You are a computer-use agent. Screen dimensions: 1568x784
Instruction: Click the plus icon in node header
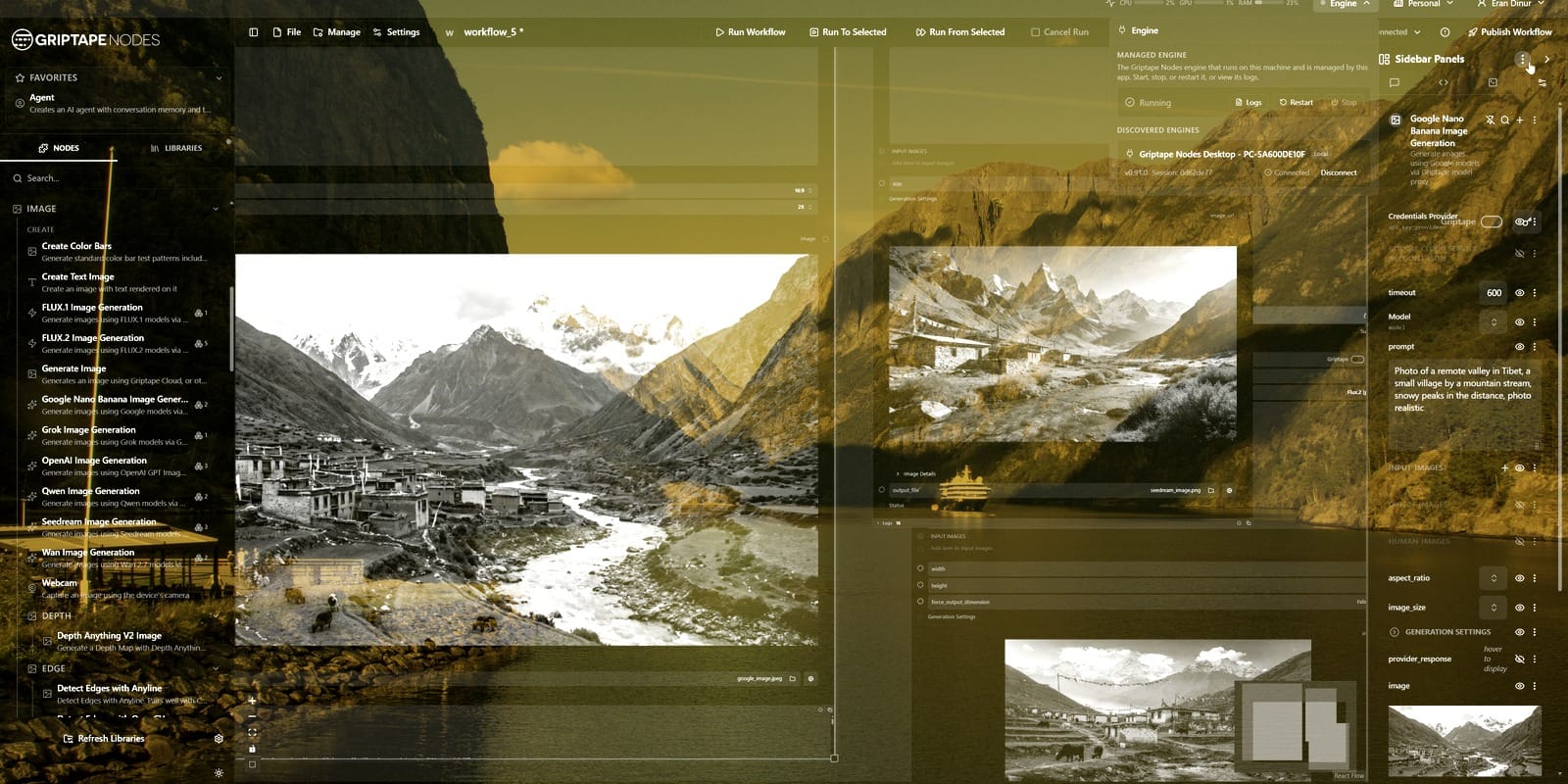point(1520,120)
